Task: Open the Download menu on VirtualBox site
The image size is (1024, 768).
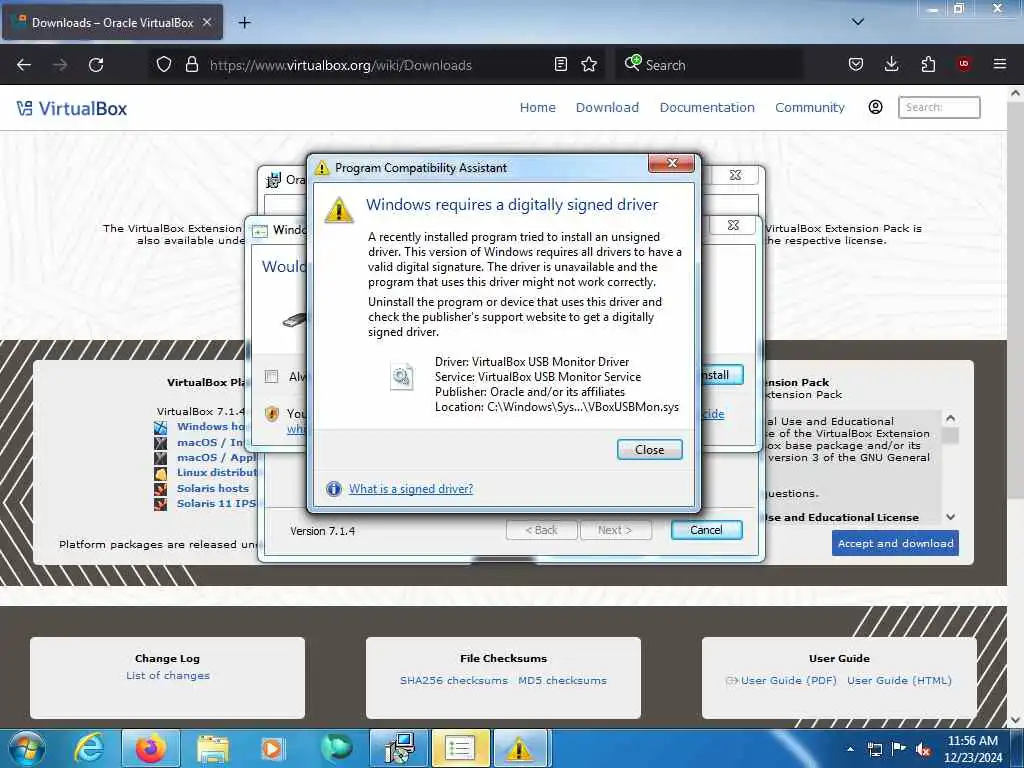Action: 607,108
